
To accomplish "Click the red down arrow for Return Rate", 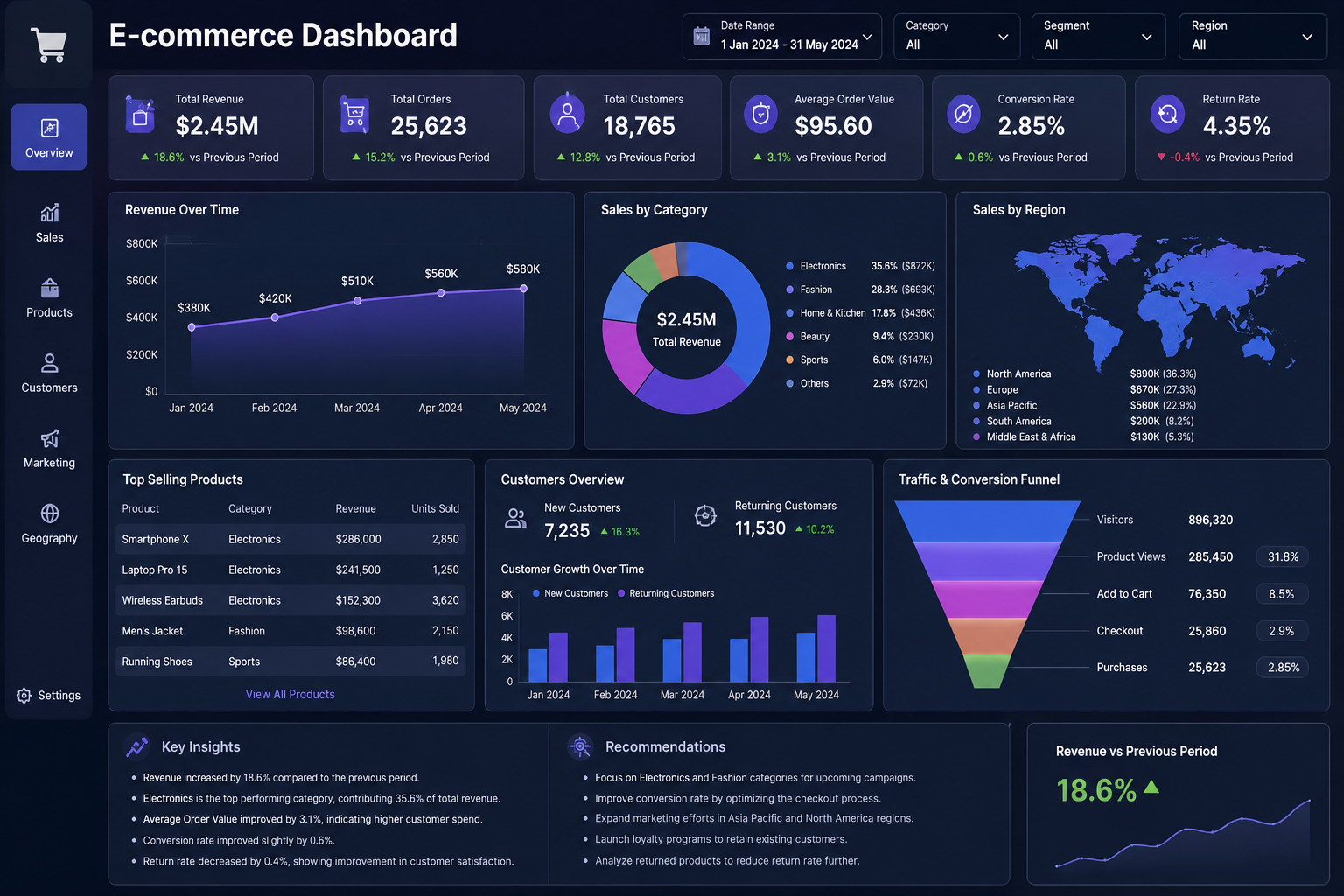I will 1161,157.
